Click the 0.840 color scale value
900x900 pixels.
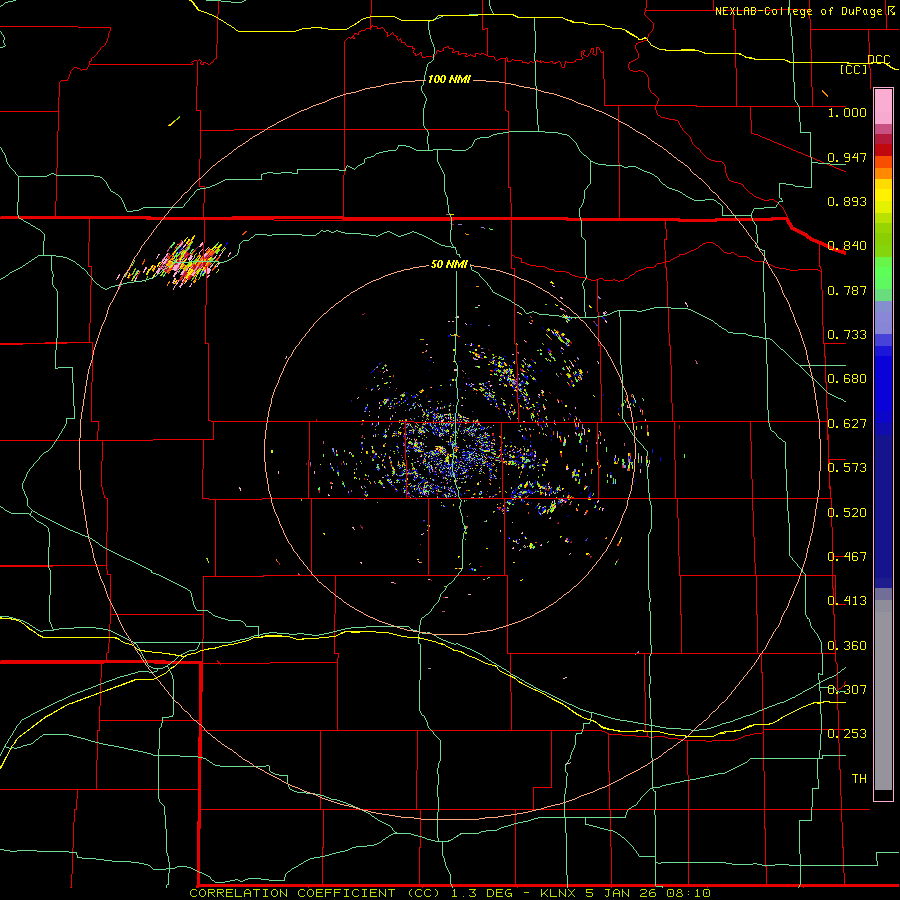pos(847,246)
